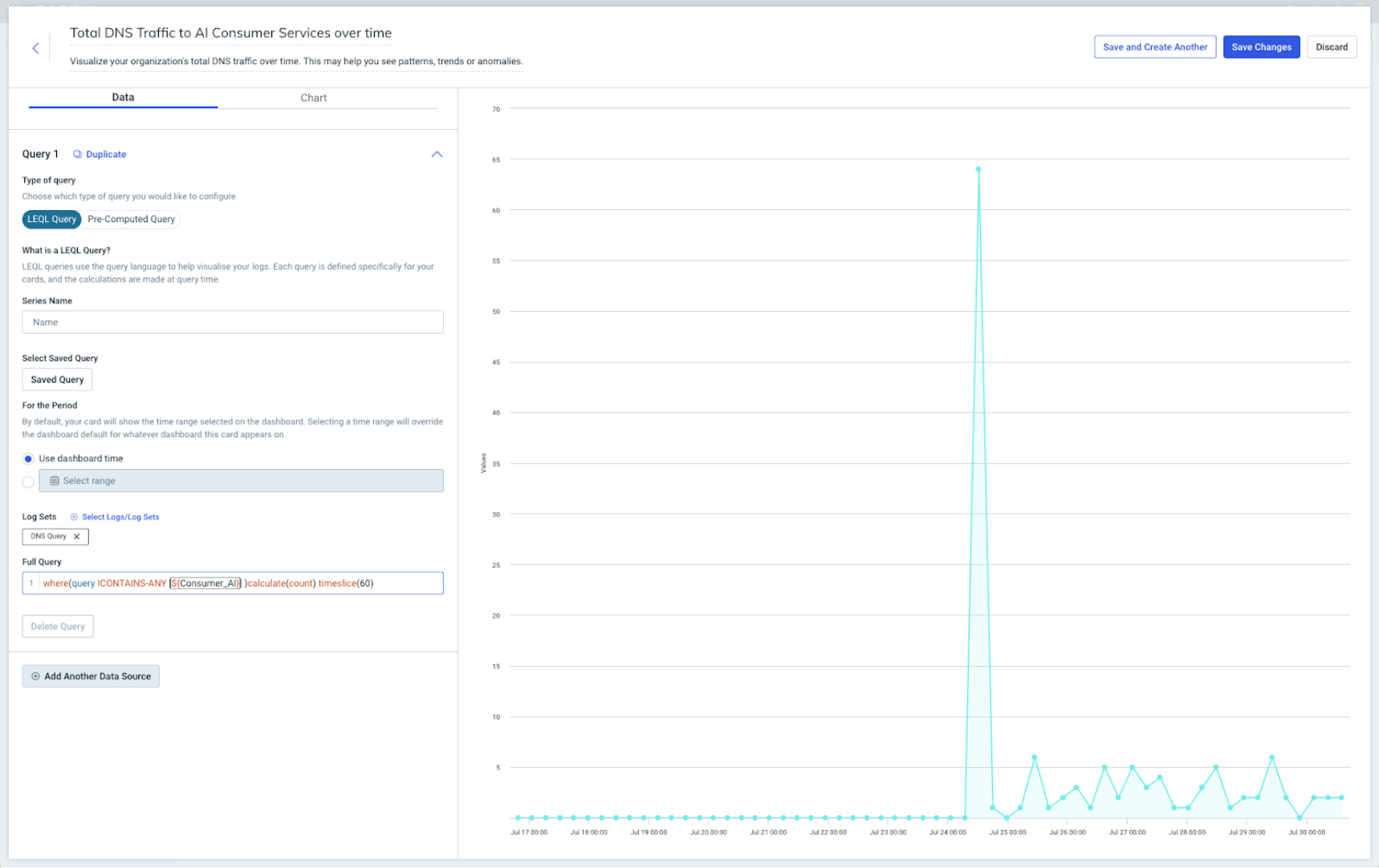
Task: Remove the DNS Query log set tag
Action: [77, 537]
